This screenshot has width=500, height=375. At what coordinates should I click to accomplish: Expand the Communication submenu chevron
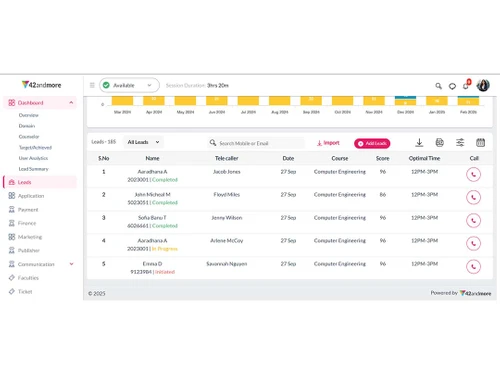71,264
